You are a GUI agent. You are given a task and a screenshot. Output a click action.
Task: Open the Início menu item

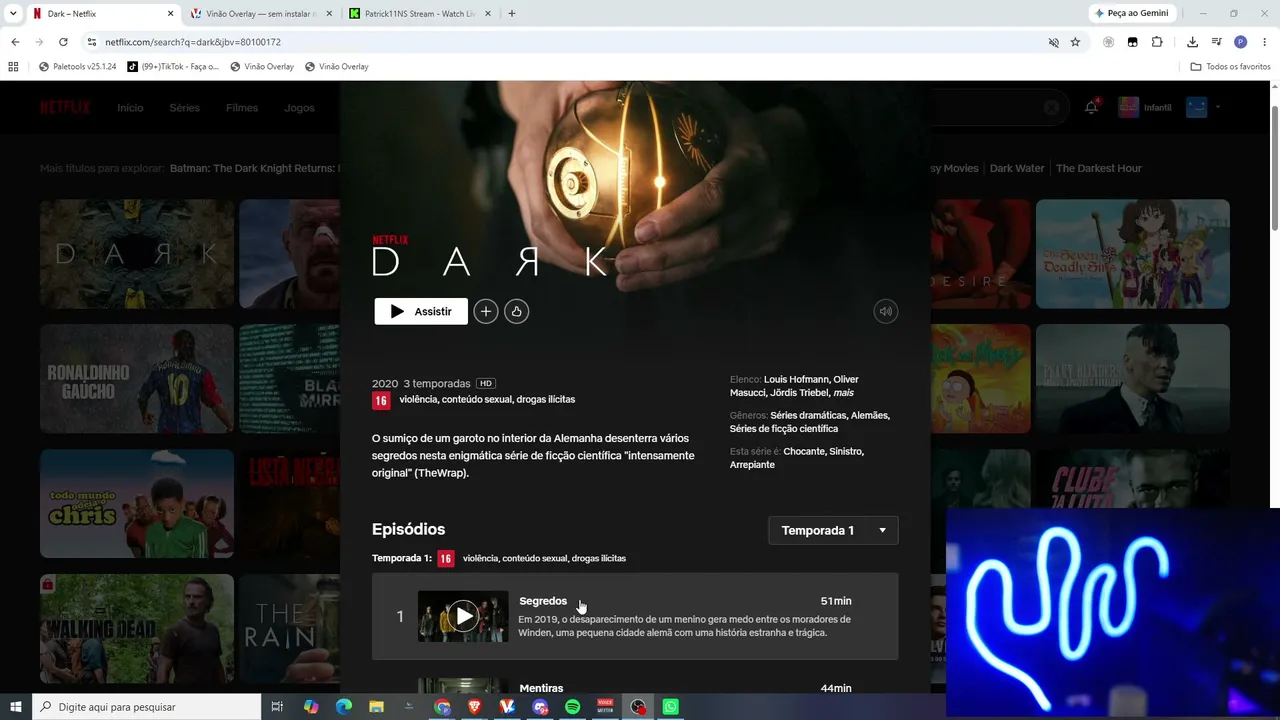click(x=130, y=107)
